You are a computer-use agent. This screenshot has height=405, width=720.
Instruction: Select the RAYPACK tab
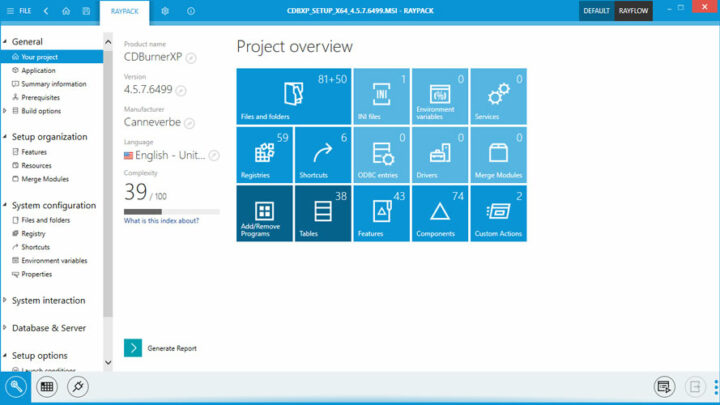(x=126, y=10)
